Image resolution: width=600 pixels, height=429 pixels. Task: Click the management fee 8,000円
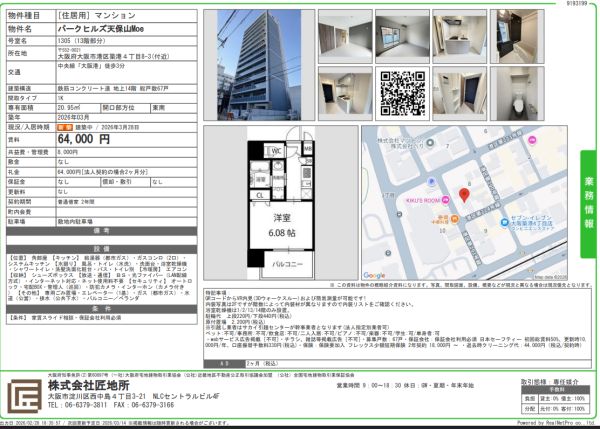click(x=68, y=152)
